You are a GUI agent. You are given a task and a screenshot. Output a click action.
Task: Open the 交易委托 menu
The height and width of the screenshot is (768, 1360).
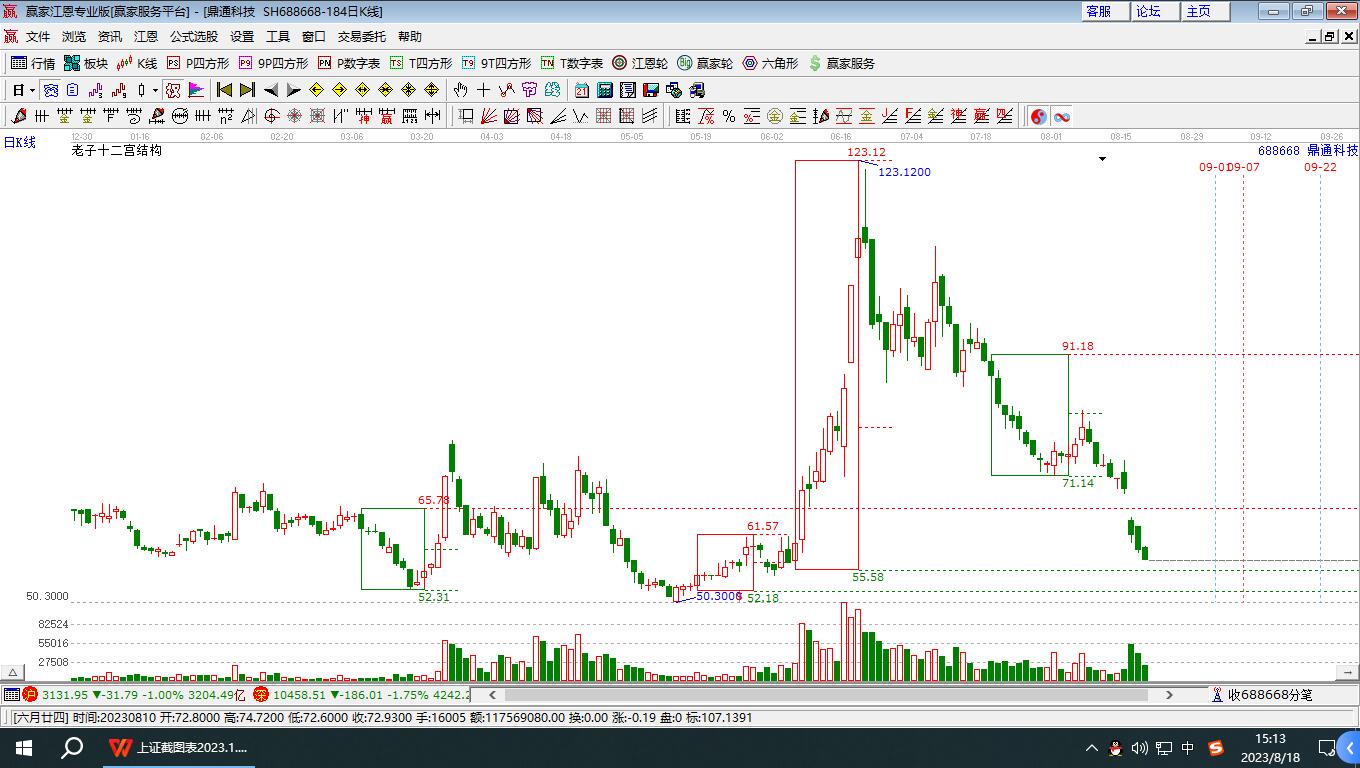(362, 36)
